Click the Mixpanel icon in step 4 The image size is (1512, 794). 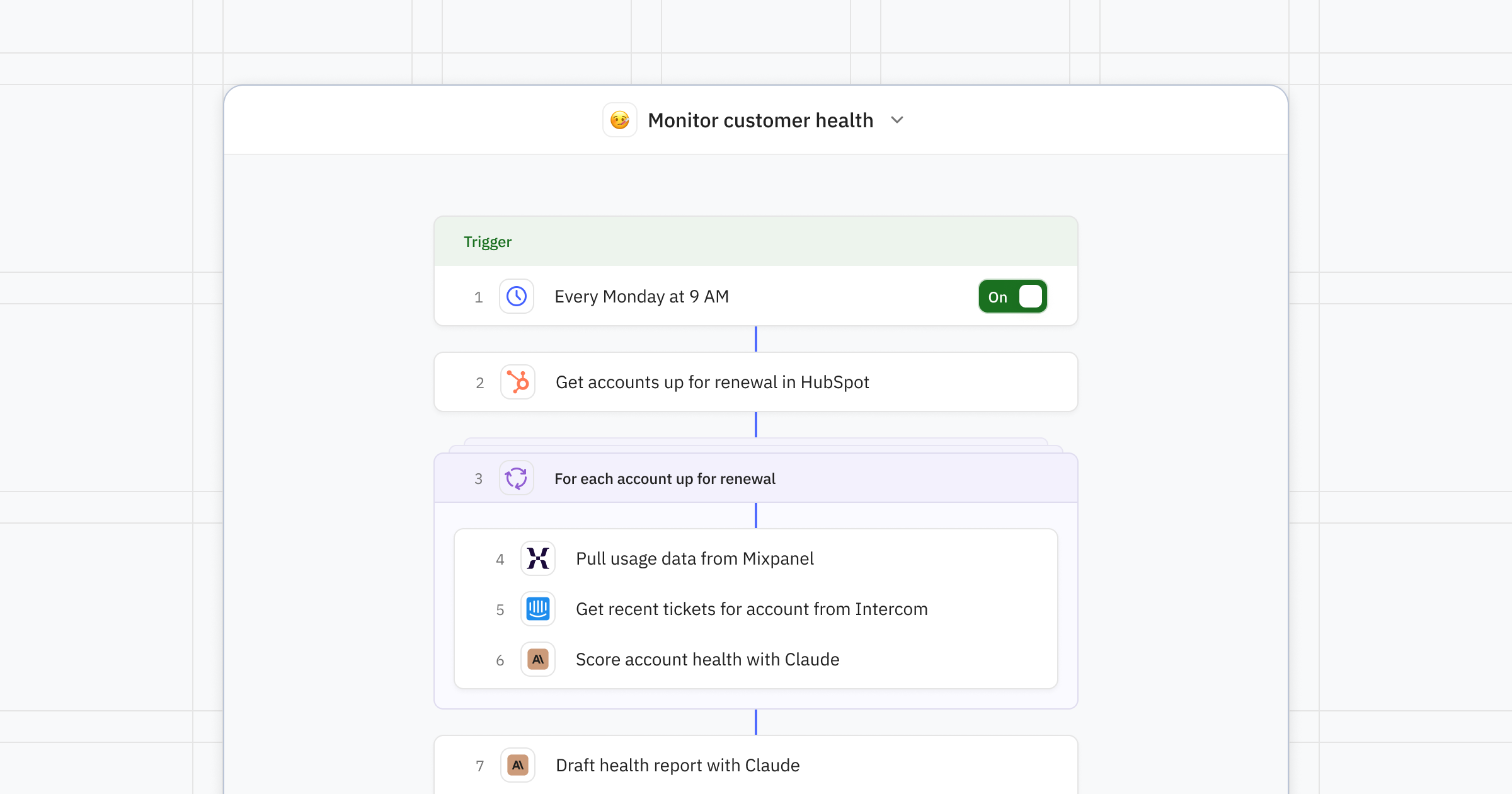tap(538, 558)
